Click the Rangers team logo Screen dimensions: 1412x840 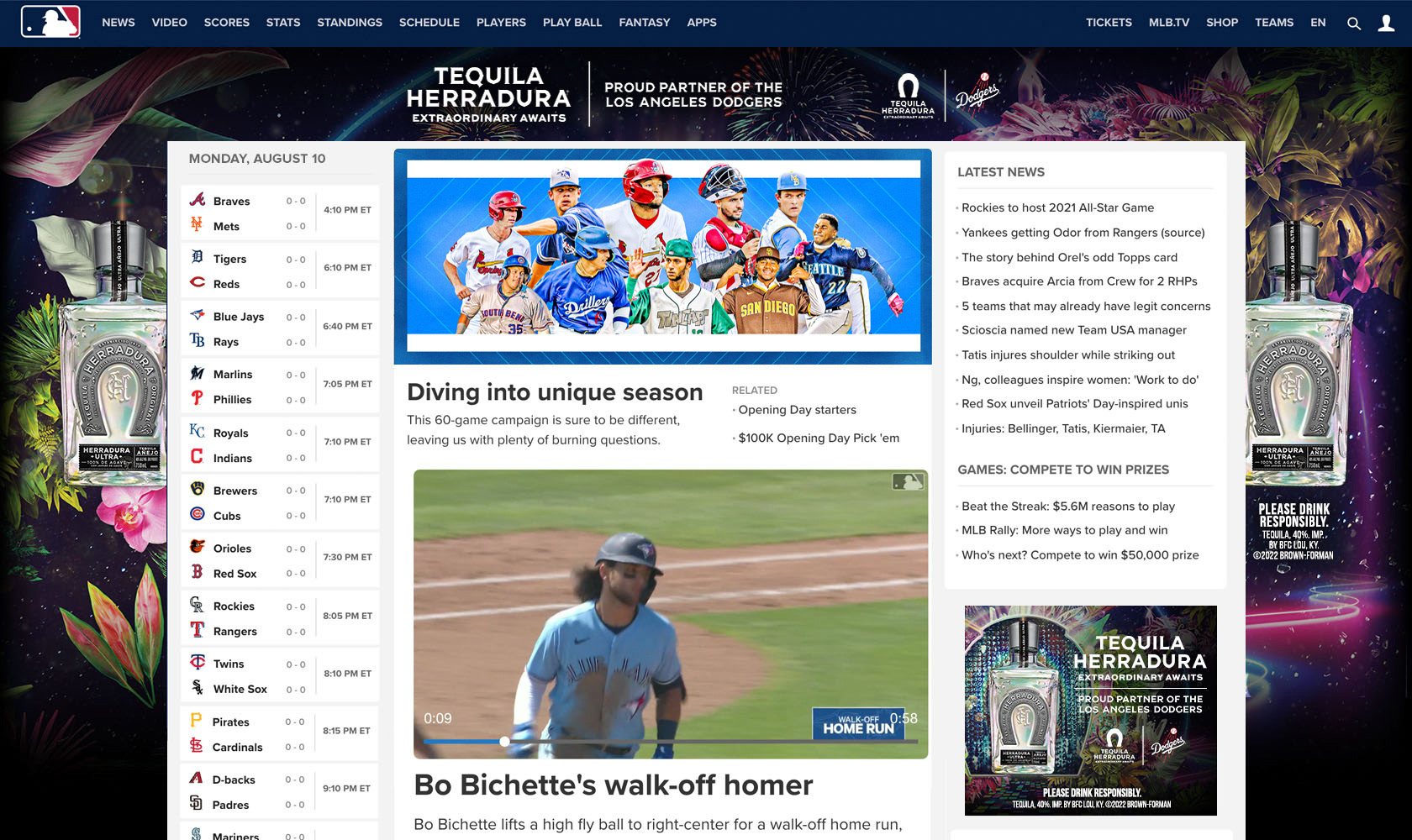tap(198, 630)
